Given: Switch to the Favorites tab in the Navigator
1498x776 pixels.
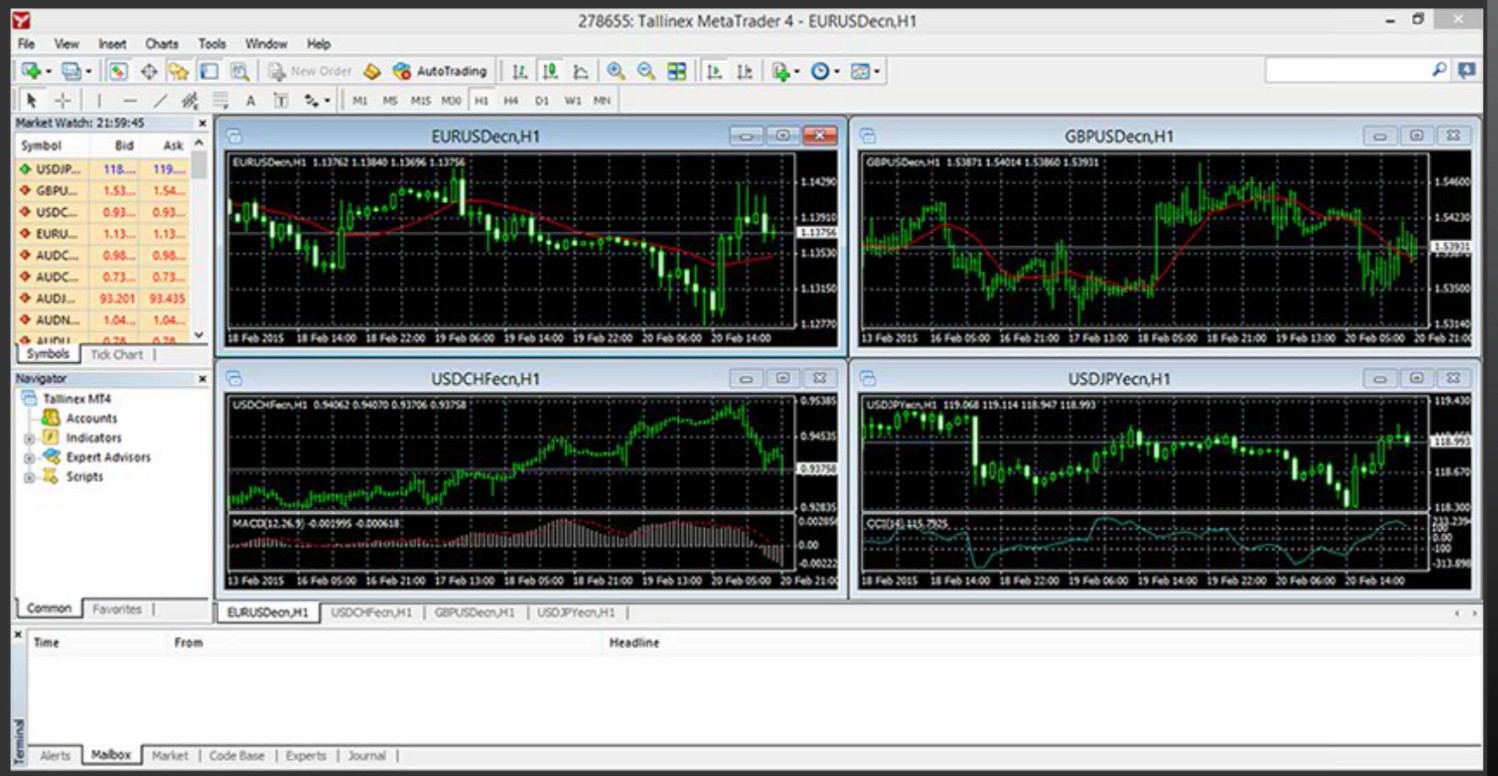Looking at the screenshot, I should [117, 609].
